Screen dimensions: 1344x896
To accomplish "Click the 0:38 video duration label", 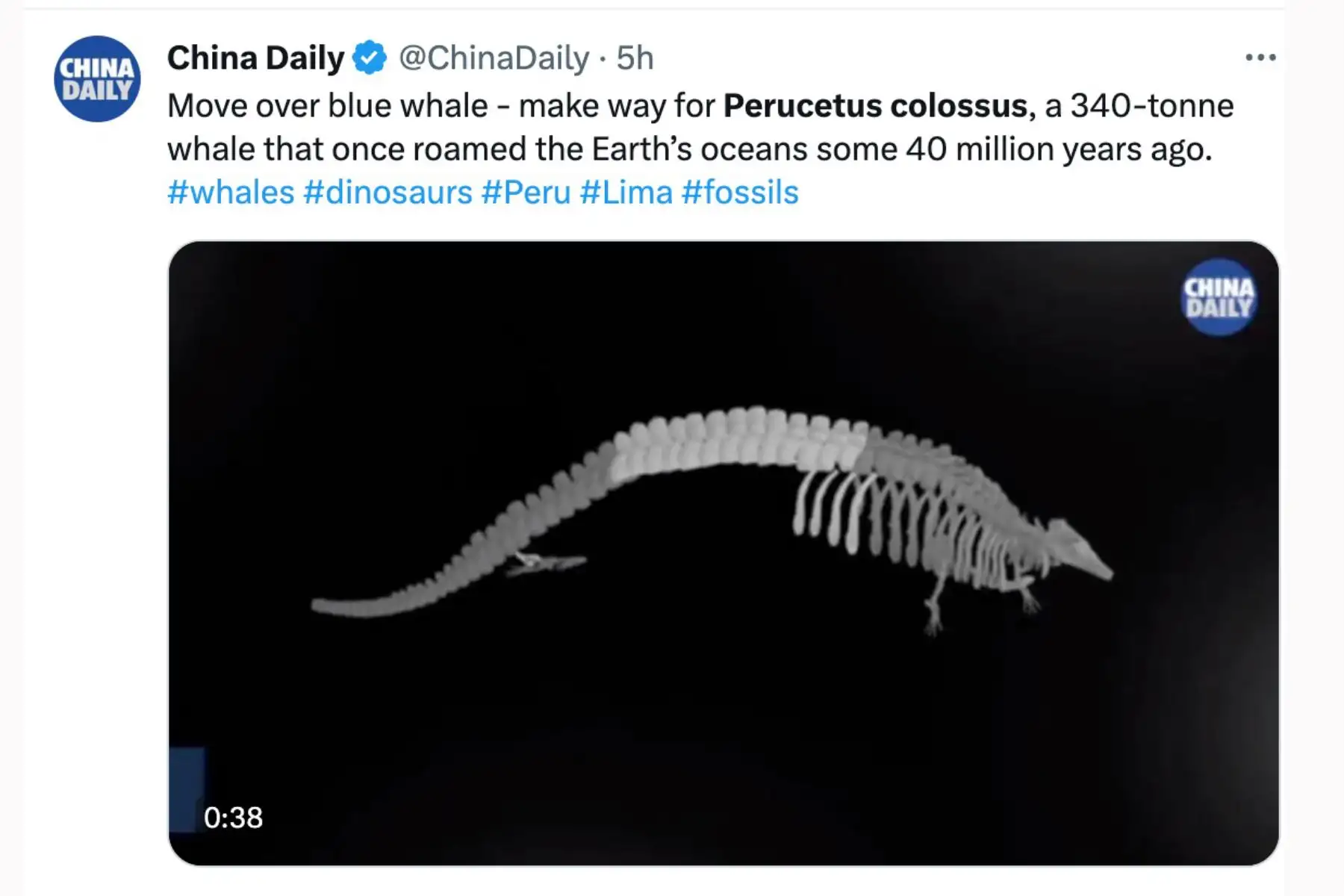I will [234, 818].
